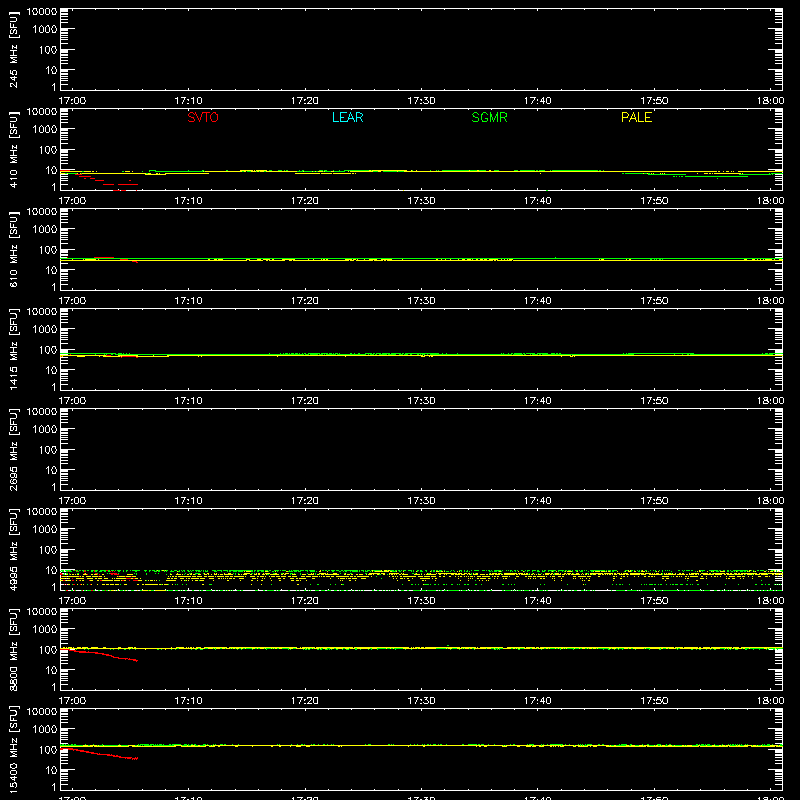The height and width of the screenshot is (800, 800).
Task: Click the 17:10 tick under the 245 MHz panel
Action: pos(188,101)
